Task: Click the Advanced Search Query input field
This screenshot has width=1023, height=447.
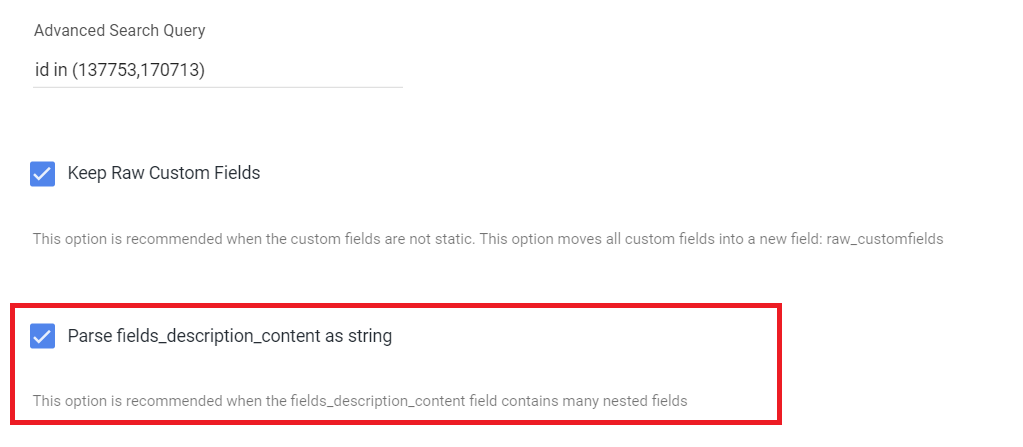Action: pos(218,69)
